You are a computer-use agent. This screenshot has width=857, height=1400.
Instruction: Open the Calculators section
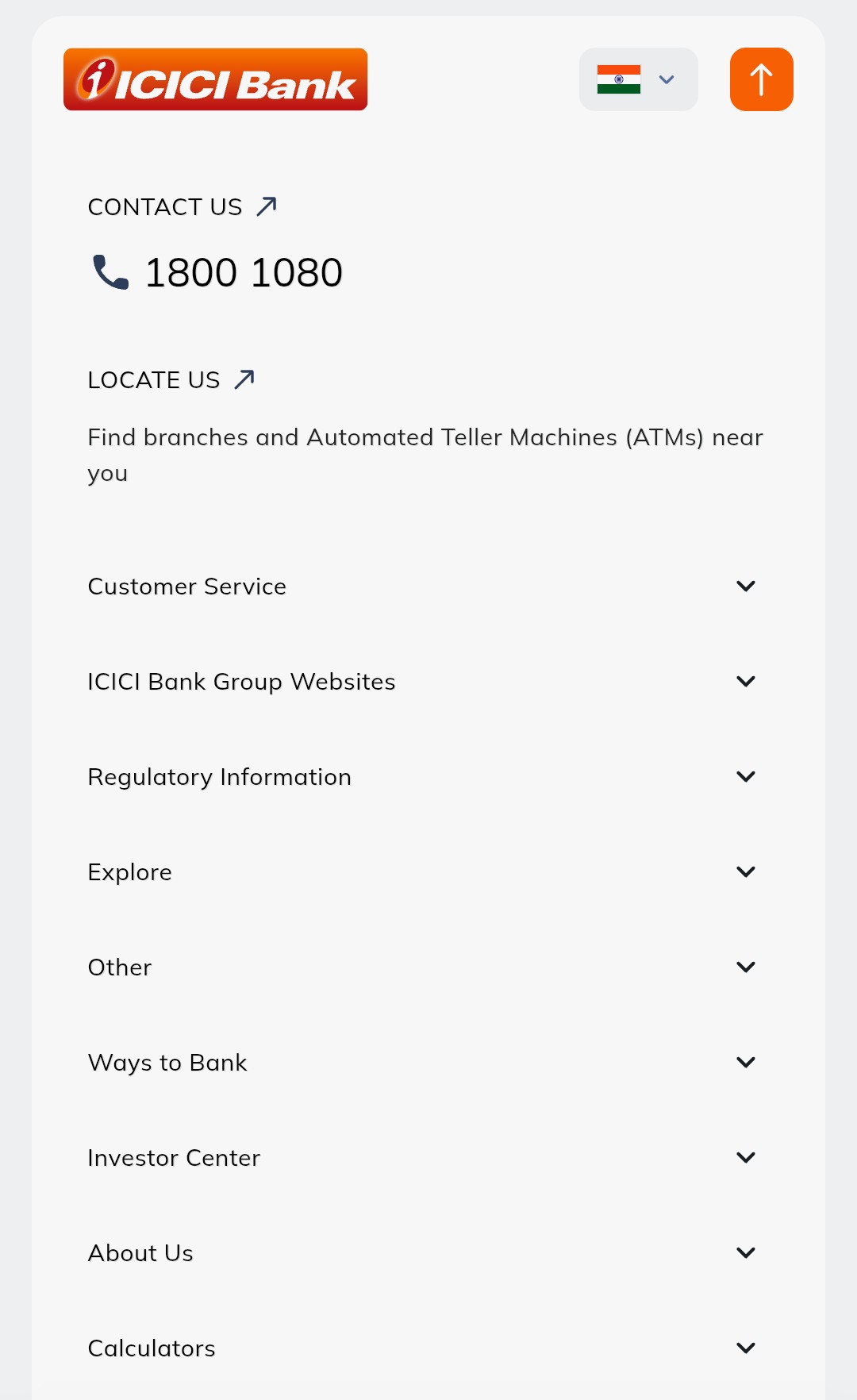click(x=745, y=1348)
